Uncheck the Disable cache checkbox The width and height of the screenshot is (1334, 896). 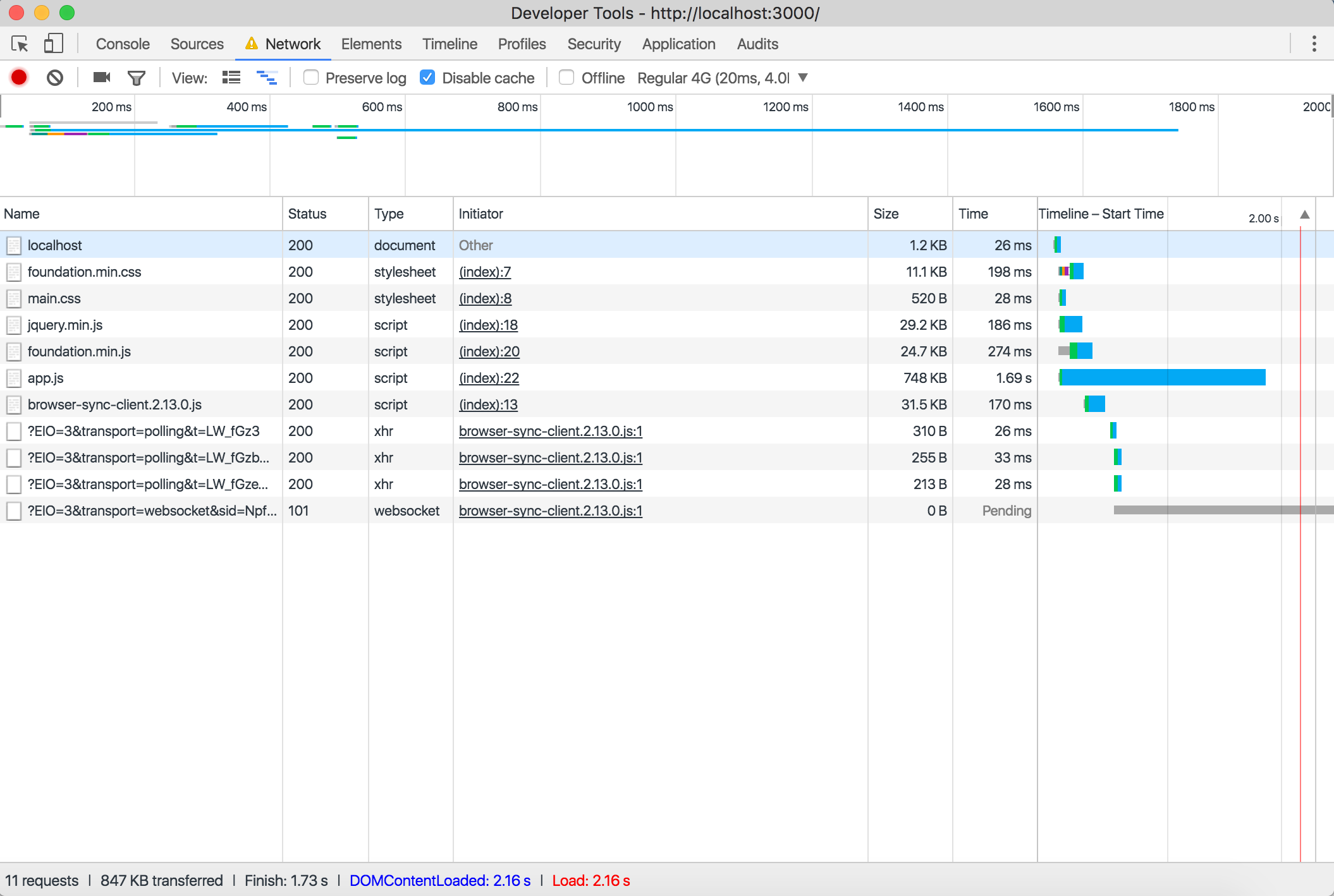[427, 78]
